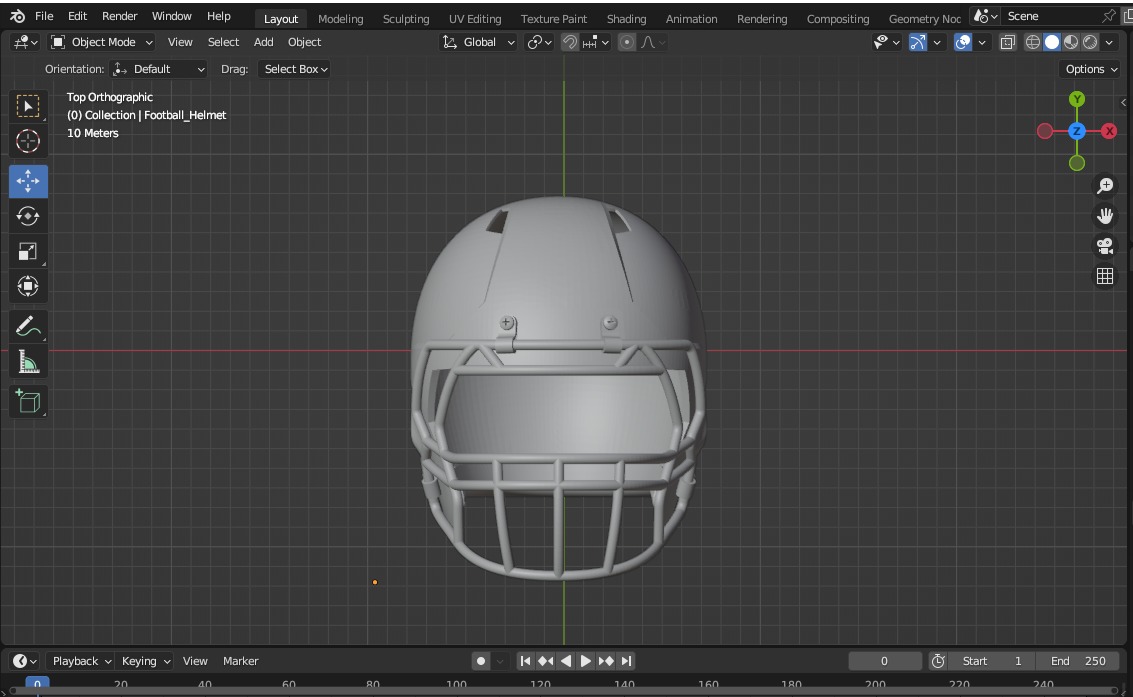Switch orthographic/perspective grid icon

pos(1105,276)
